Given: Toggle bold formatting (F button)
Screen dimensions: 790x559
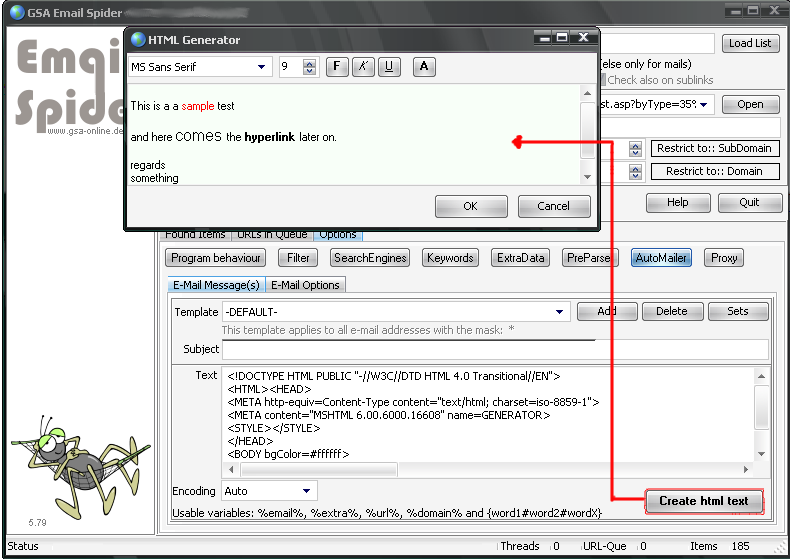Looking at the screenshot, I should point(337,67).
